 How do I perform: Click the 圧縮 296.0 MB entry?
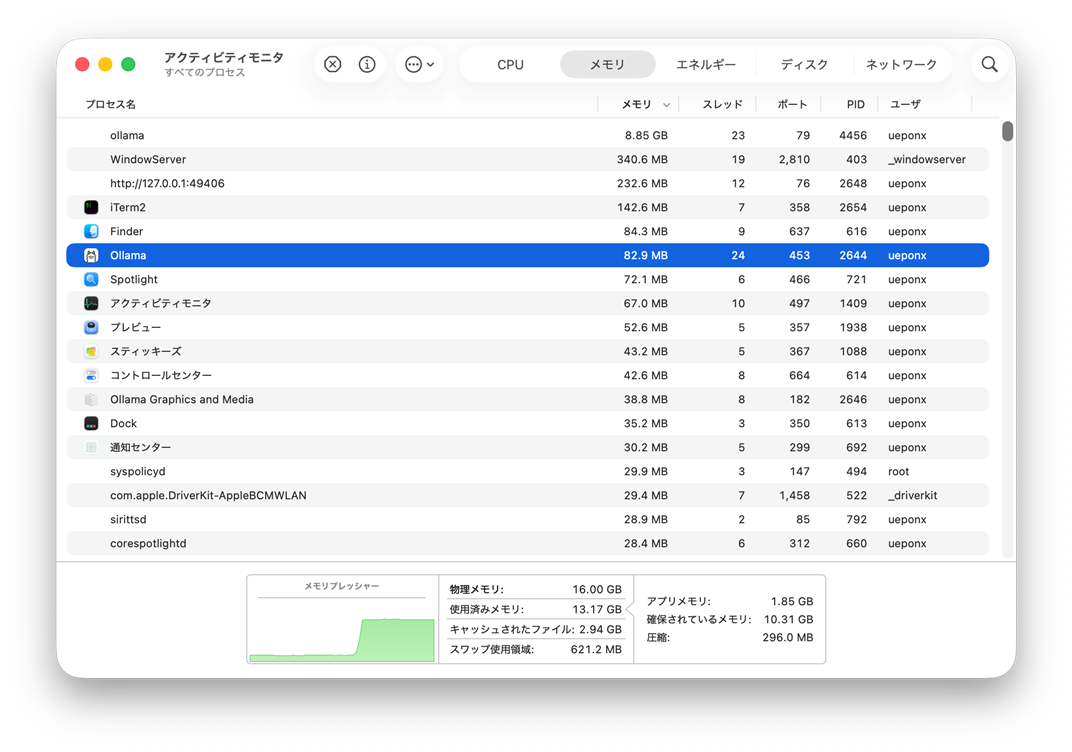tap(729, 637)
